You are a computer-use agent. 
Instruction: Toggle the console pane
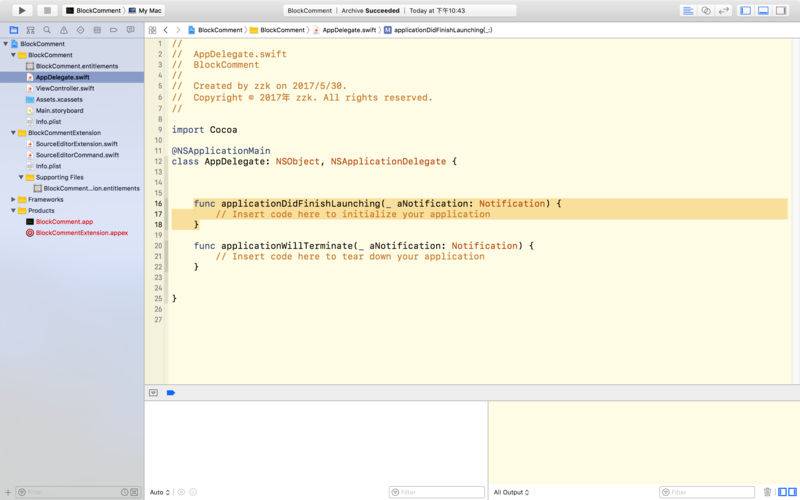(792, 492)
